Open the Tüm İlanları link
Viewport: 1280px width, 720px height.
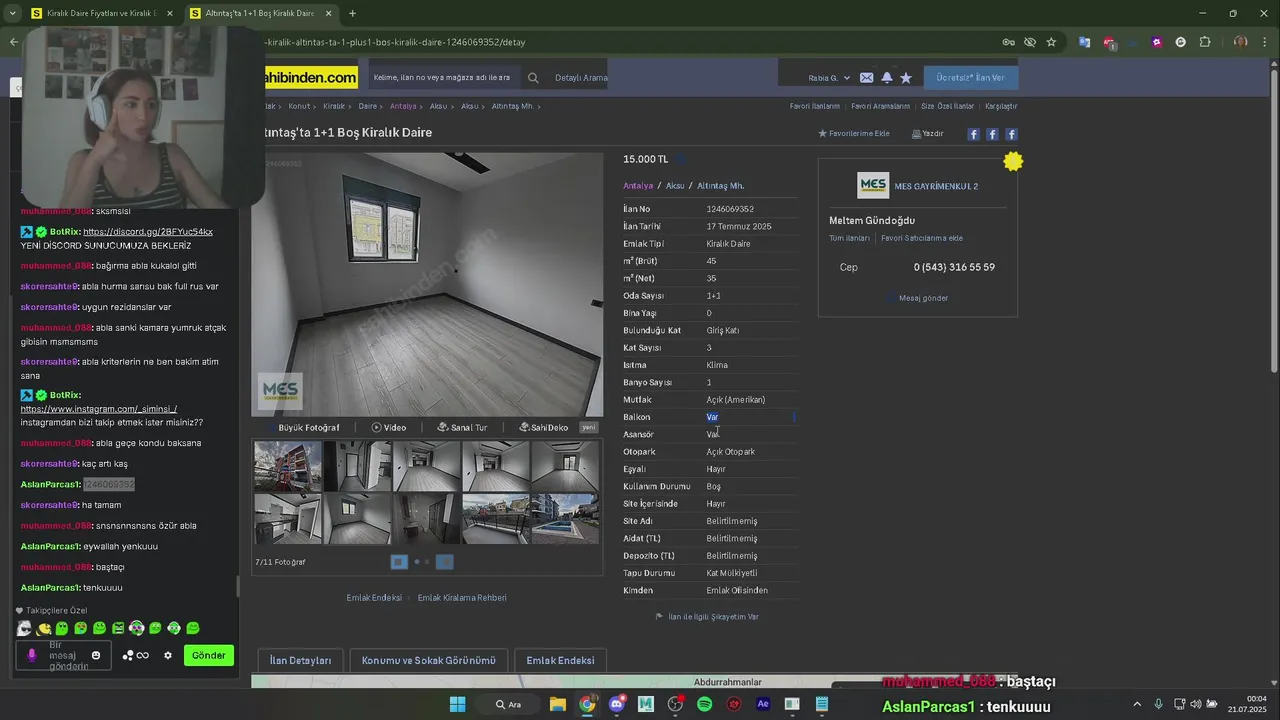point(849,238)
